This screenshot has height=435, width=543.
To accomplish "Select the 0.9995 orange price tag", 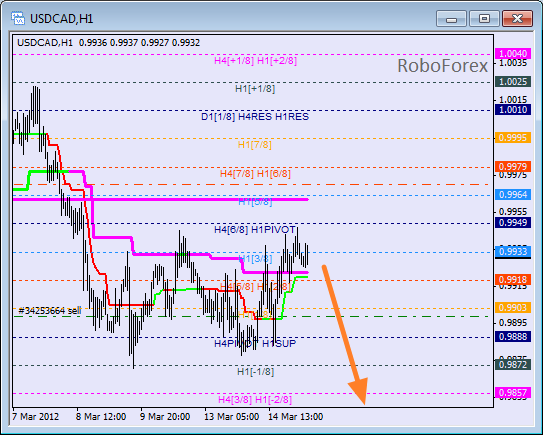I will pos(513,138).
